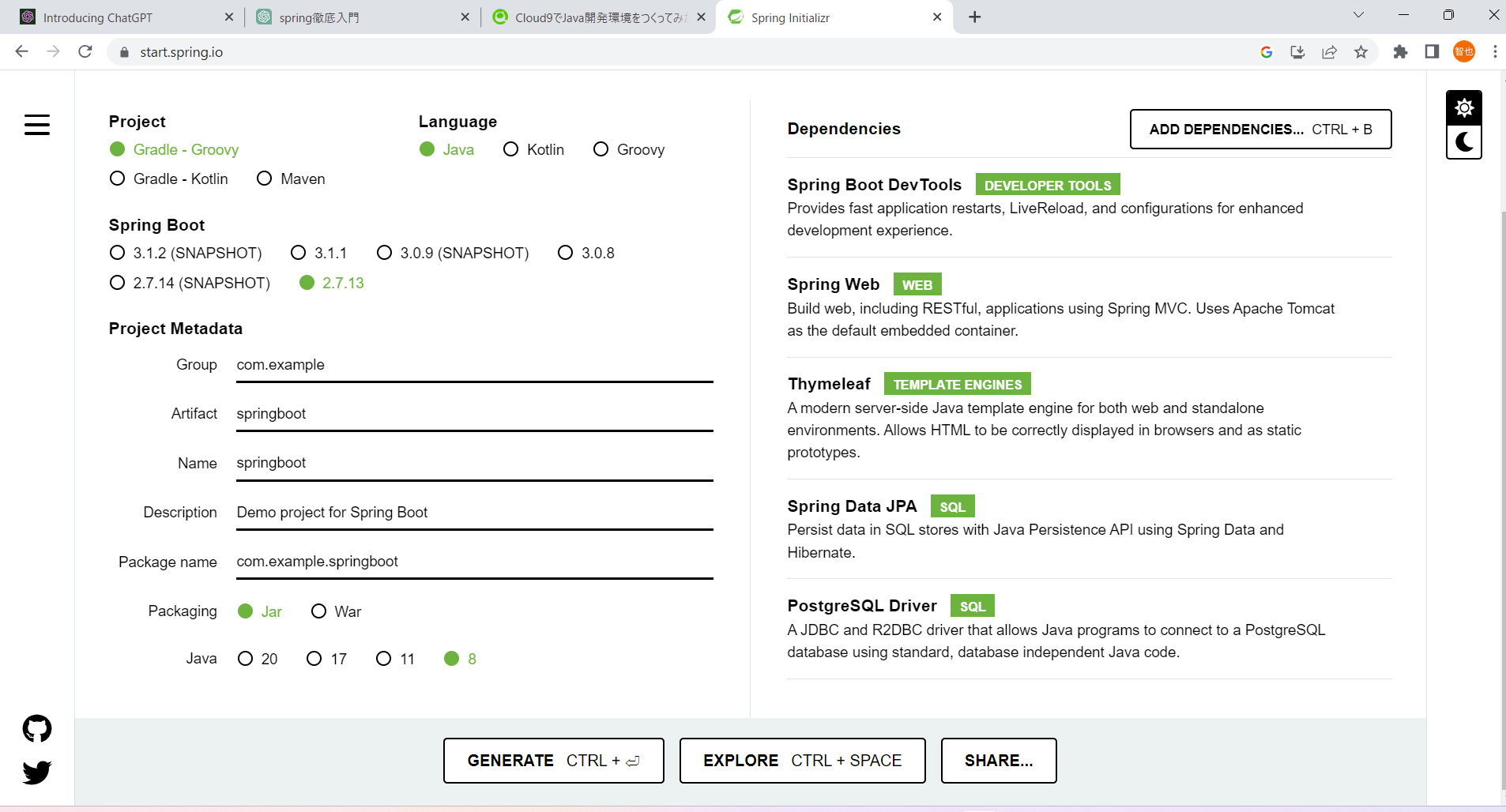Select Gradle - Groovy project
Screen dimensions: 1506x812
(174, 149)
